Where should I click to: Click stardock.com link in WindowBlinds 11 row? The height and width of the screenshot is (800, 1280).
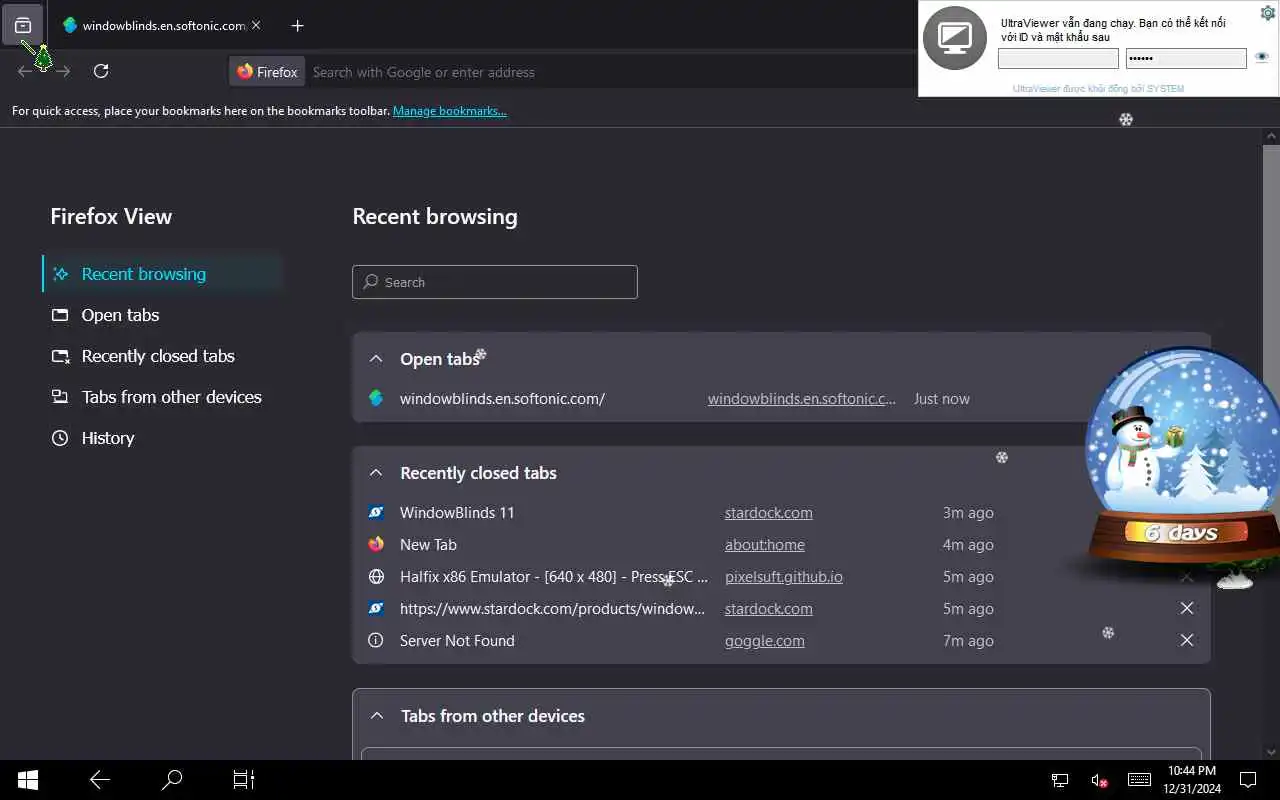pyautogui.click(x=769, y=513)
